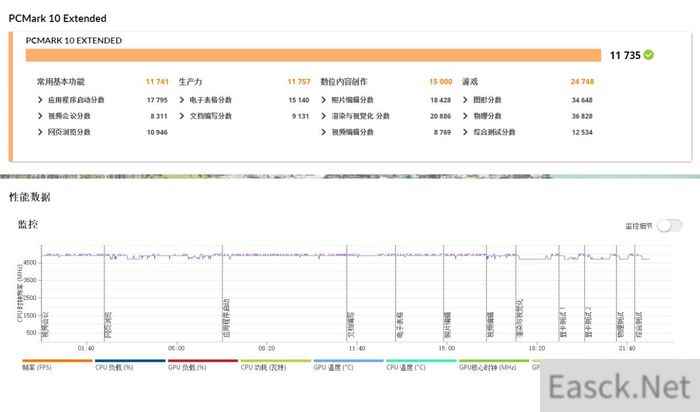Click the 01:40 time label on chart axis
Viewport: 700px width, 412px height.
(86, 348)
